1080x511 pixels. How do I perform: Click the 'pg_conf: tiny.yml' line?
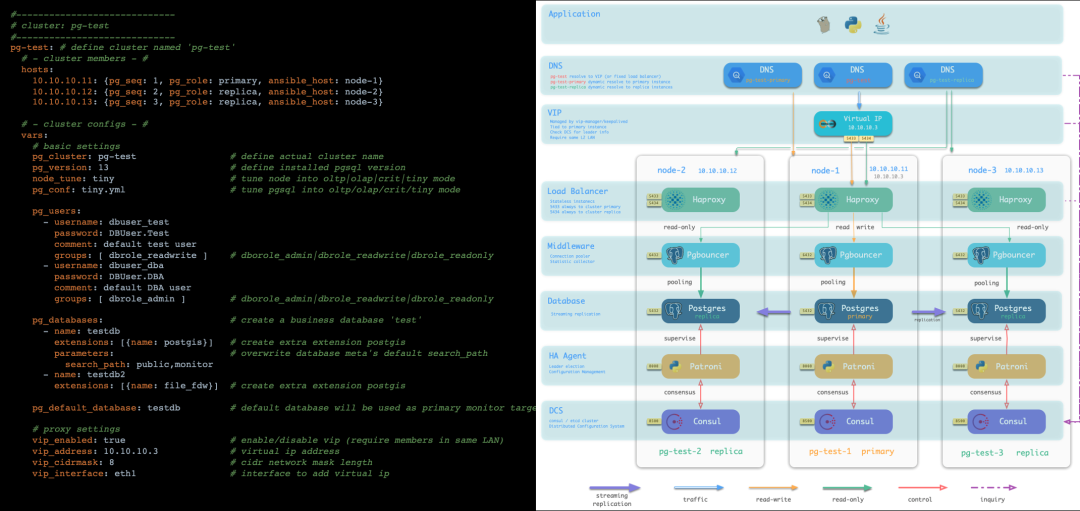coord(79,189)
